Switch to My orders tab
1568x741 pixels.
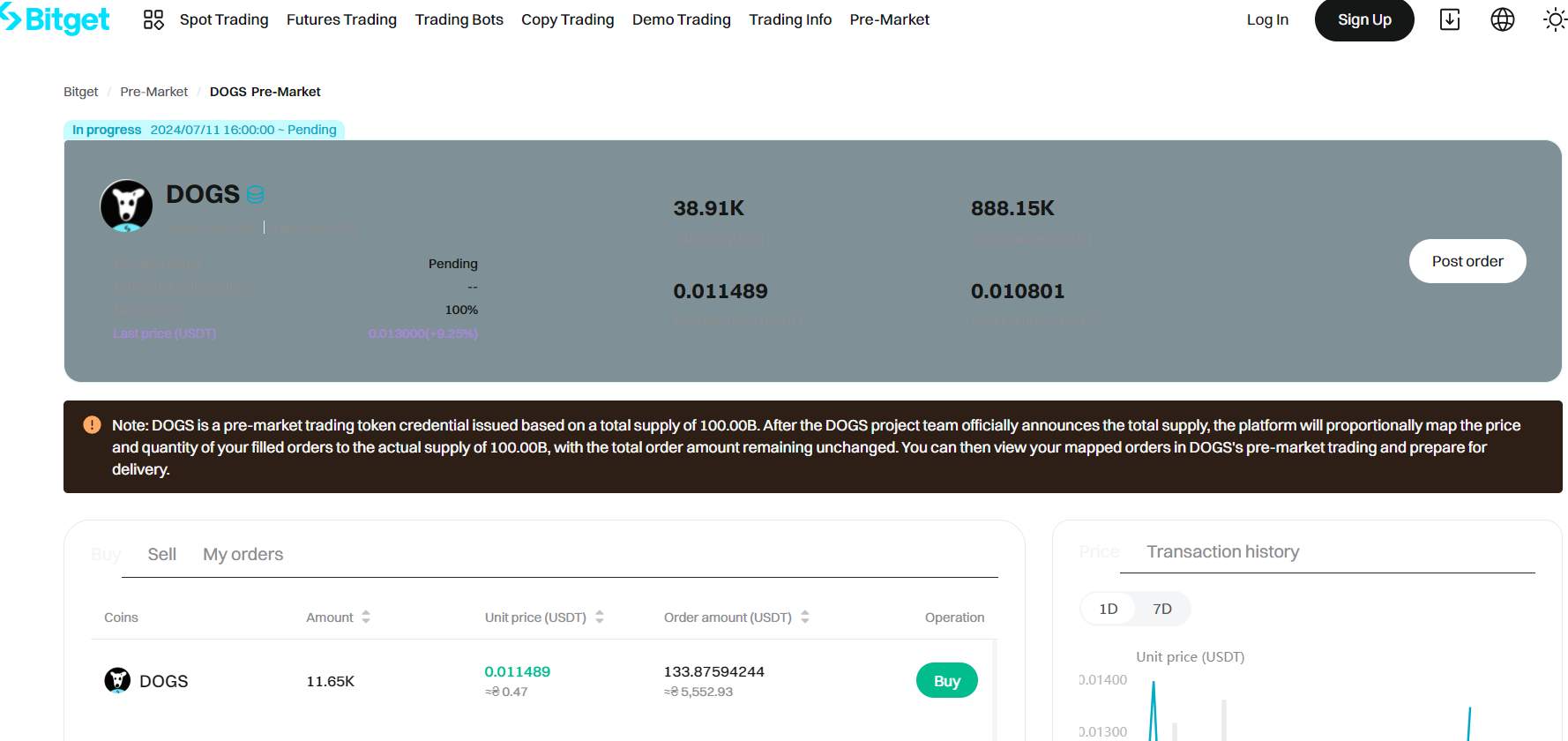243,554
